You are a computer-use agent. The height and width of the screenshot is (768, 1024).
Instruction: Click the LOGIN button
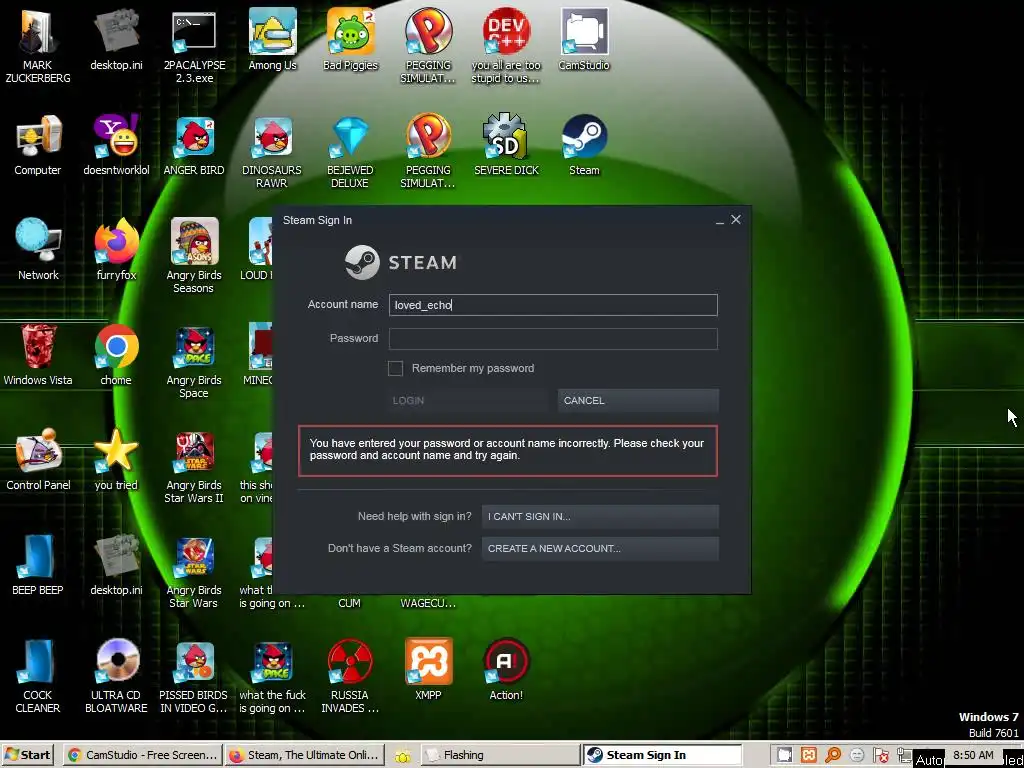[467, 400]
